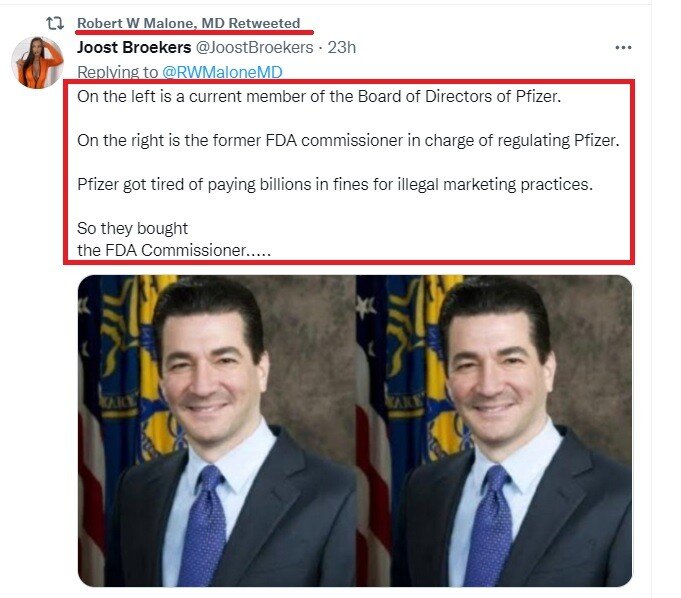Click the "Pfizer got tired of paying billions" sentence
The width and height of the screenshot is (681, 598).
pyautogui.click(x=335, y=184)
